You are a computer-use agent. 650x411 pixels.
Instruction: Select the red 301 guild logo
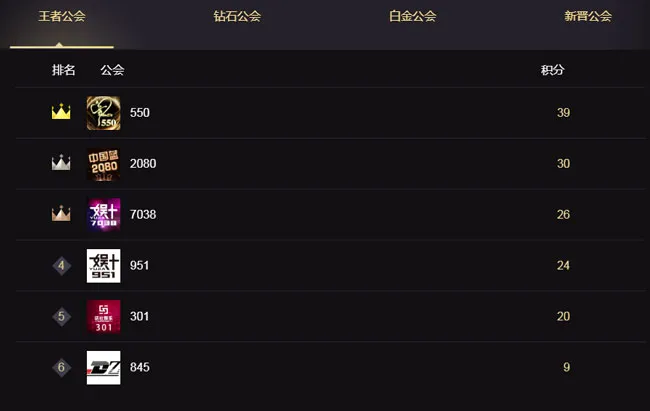click(x=104, y=316)
